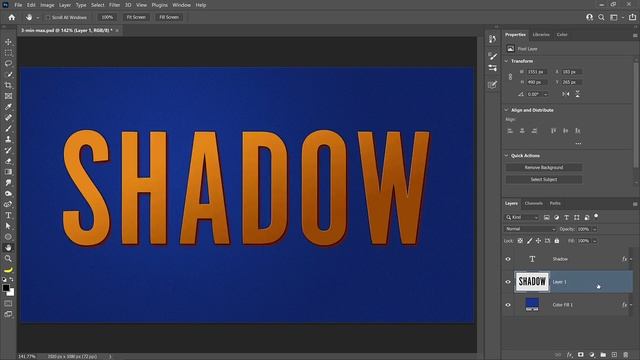Image resolution: width=640 pixels, height=360 pixels.
Task: Hide the Shadow text layer
Action: (508, 259)
